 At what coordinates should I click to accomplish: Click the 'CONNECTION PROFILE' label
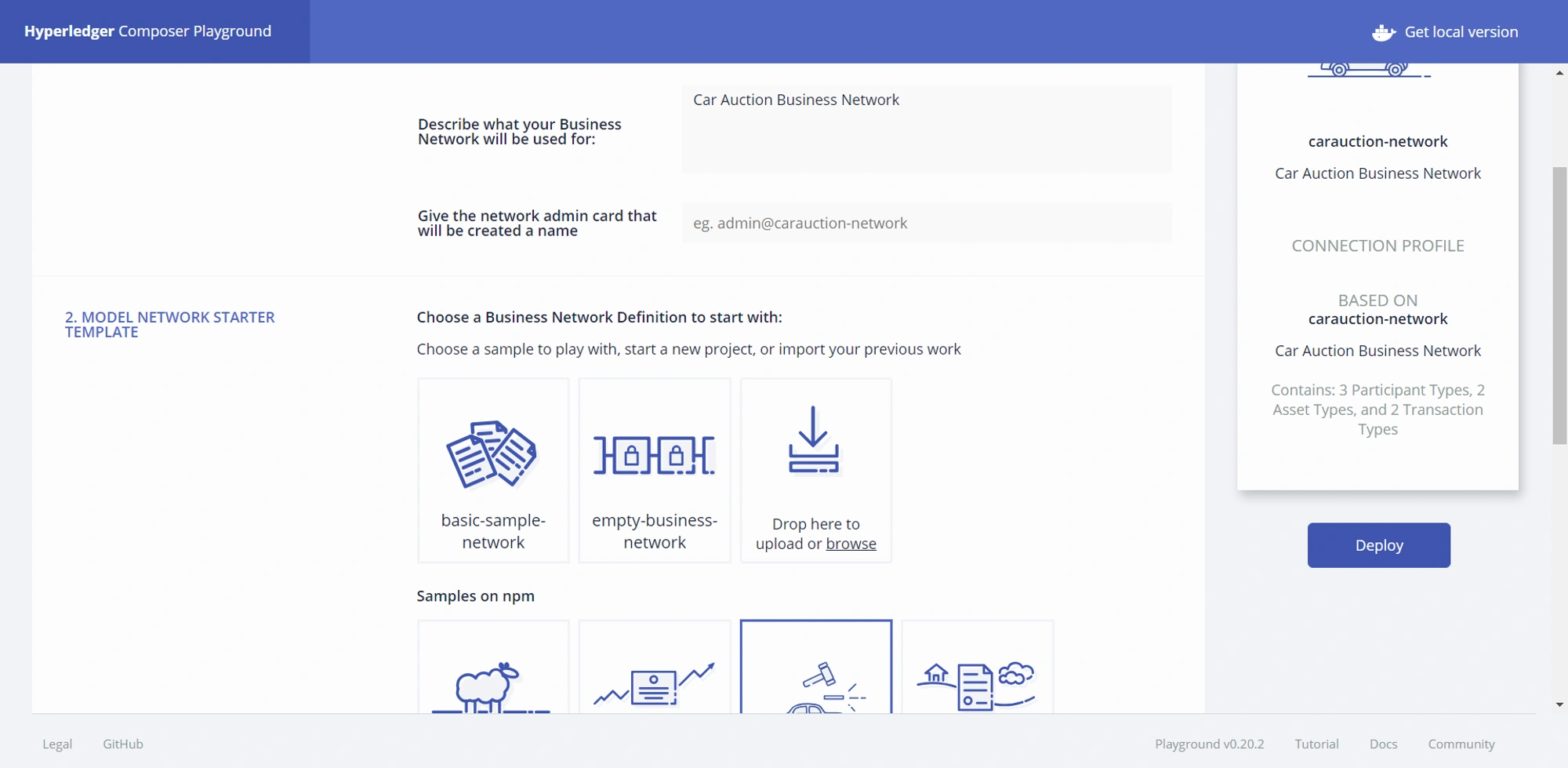1377,246
